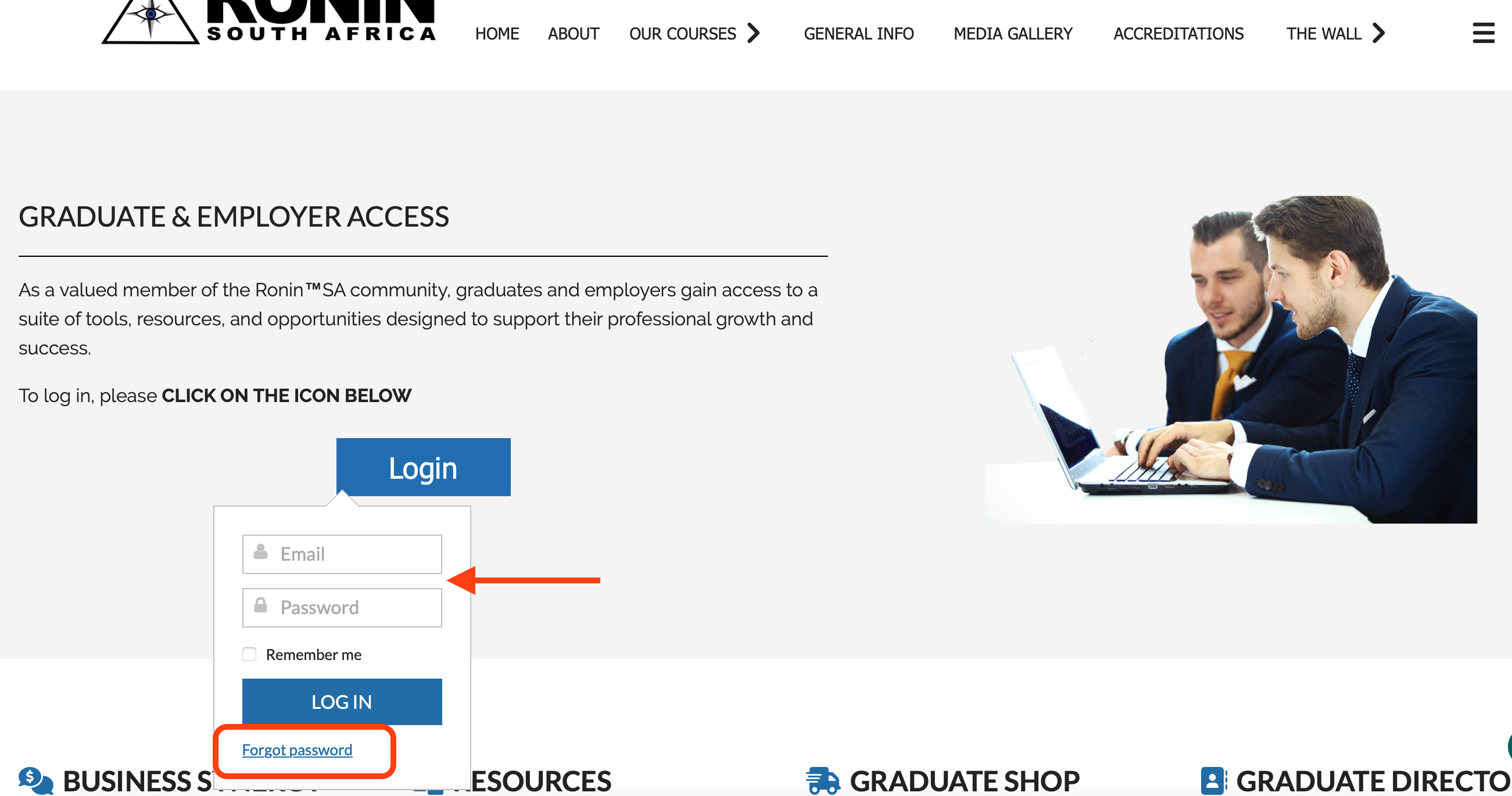Click the LOG IN submit button
1512x796 pixels.
[342, 701]
